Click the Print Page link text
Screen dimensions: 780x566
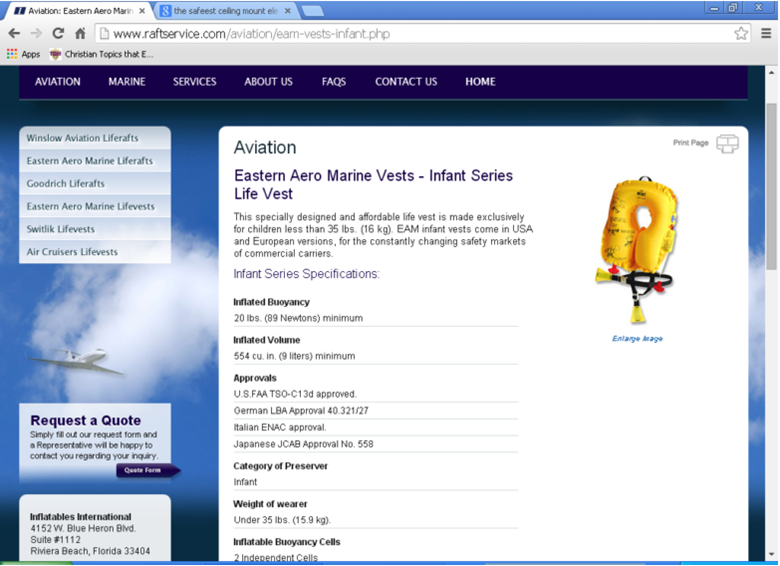(x=690, y=143)
